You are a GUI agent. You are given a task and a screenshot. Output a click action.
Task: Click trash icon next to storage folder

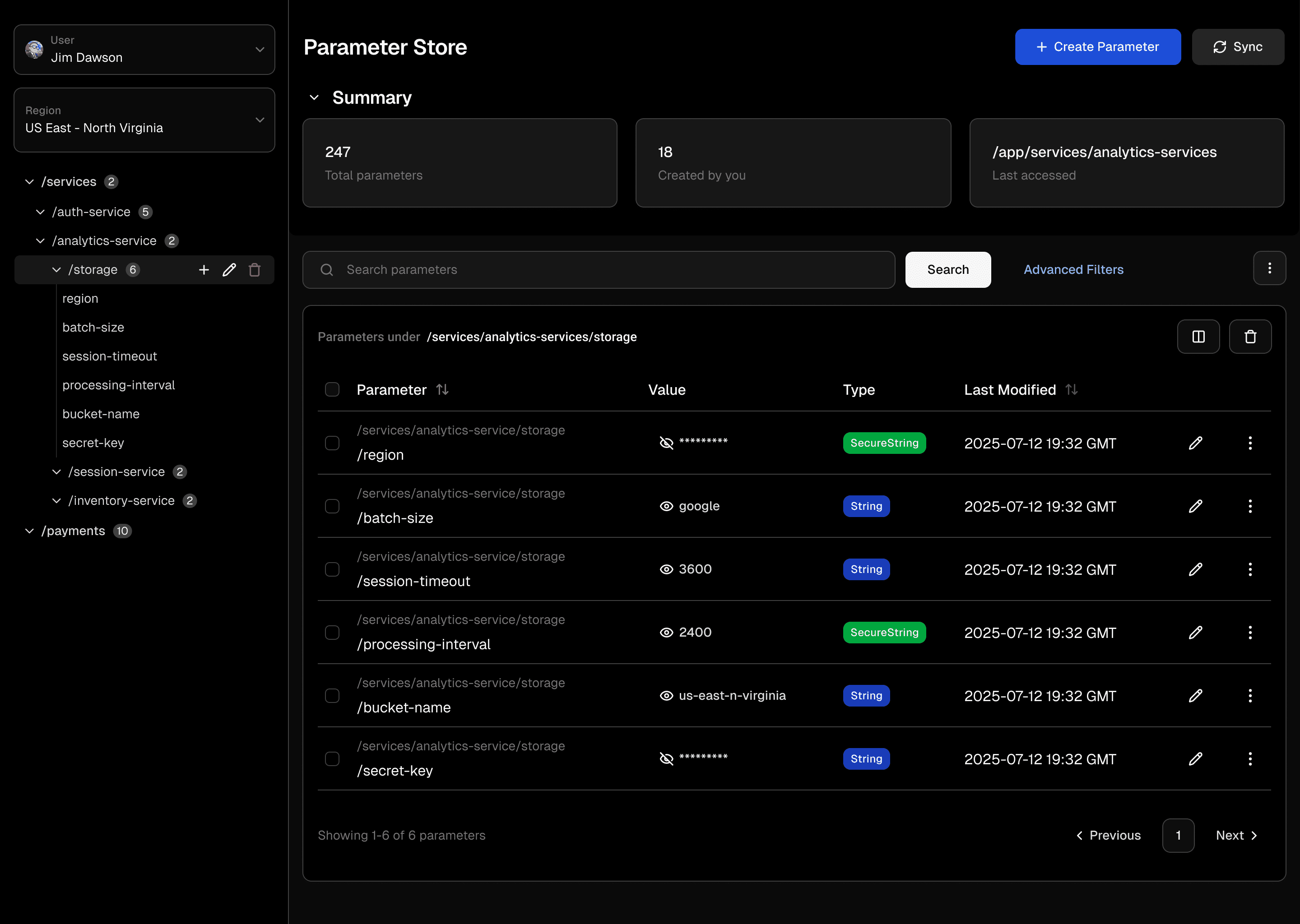click(255, 270)
